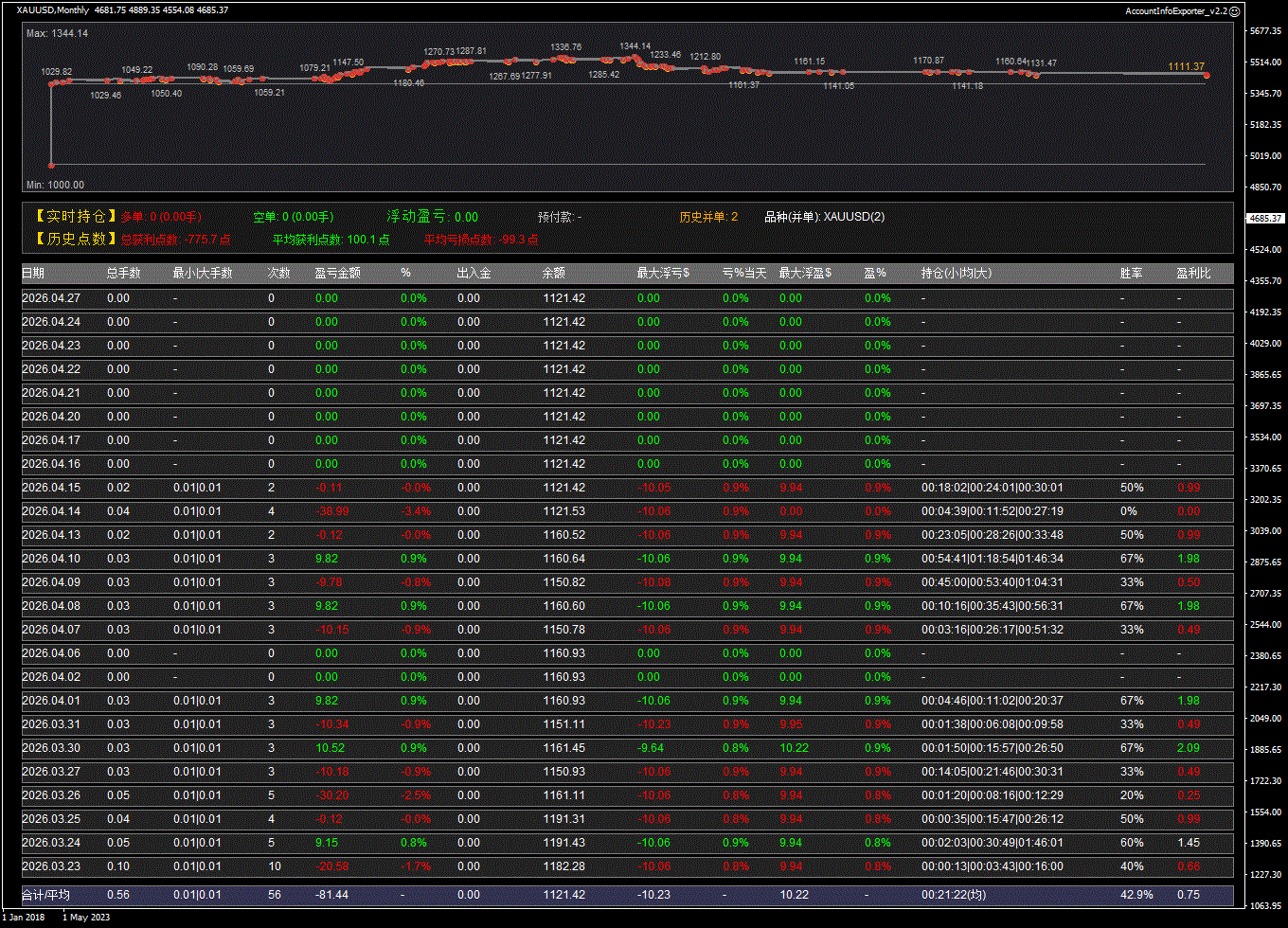Click the 盈利比 column header
This screenshot has width=1288, height=928.
pyautogui.click(x=1193, y=274)
